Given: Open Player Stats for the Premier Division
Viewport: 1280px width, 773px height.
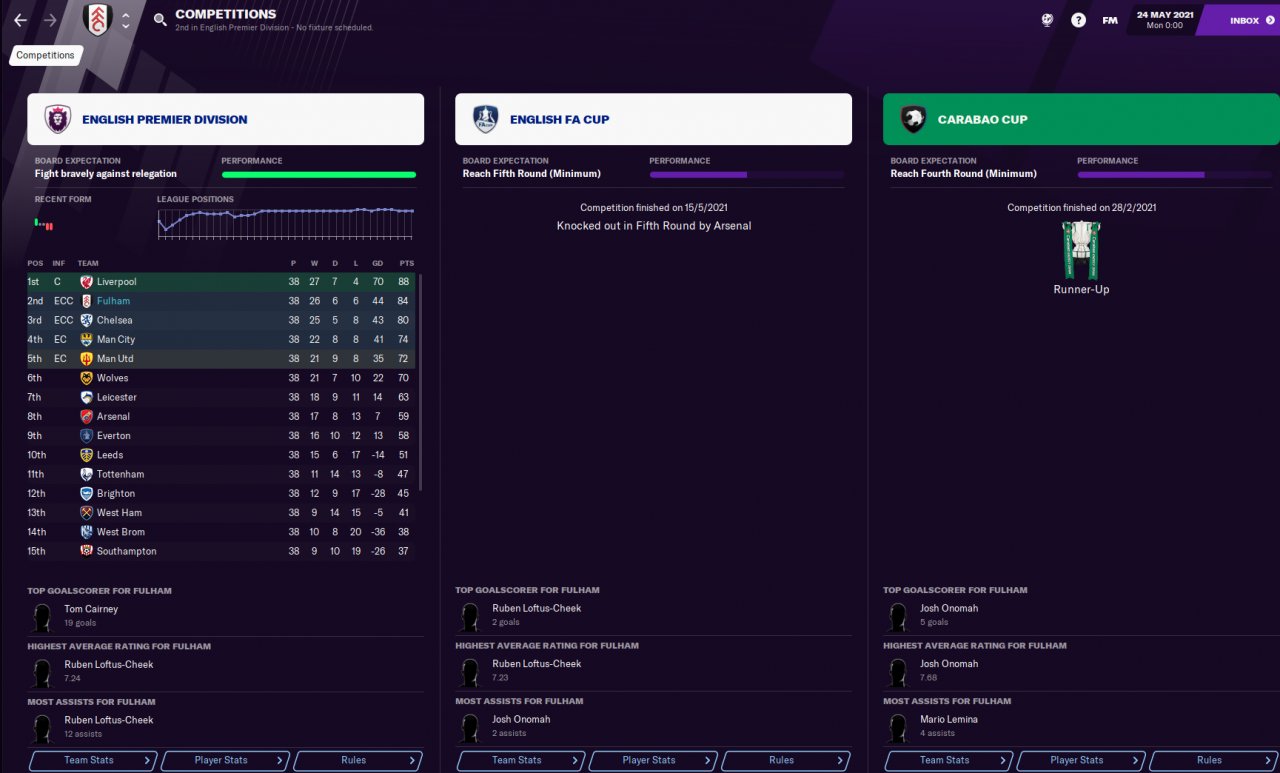Looking at the screenshot, I should 224,760.
